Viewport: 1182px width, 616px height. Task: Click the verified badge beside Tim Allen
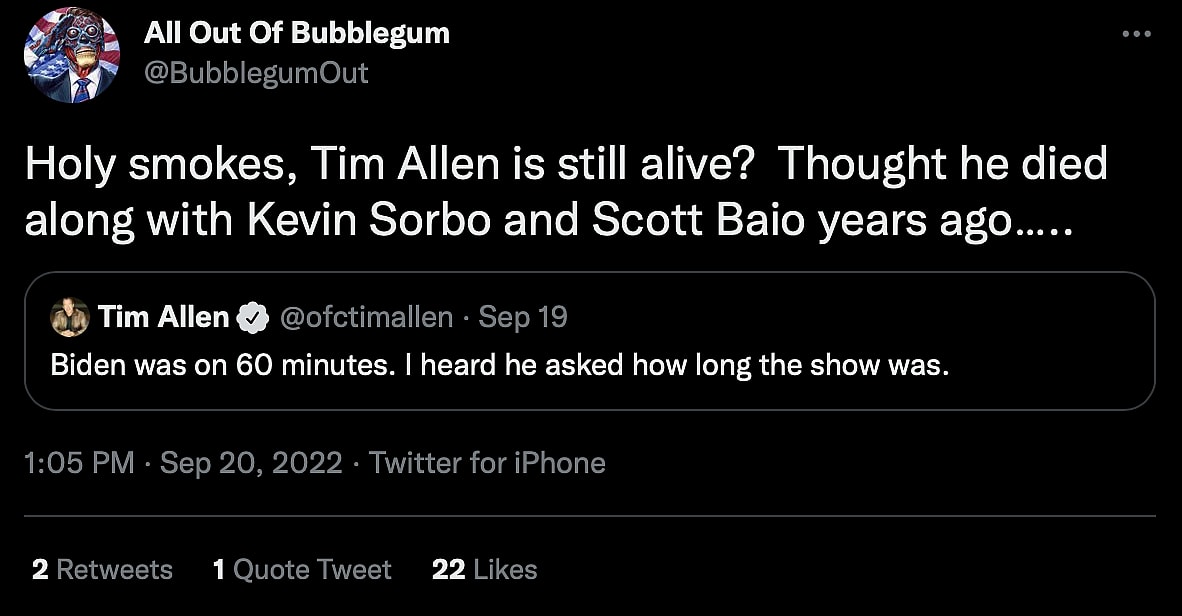[252, 319]
